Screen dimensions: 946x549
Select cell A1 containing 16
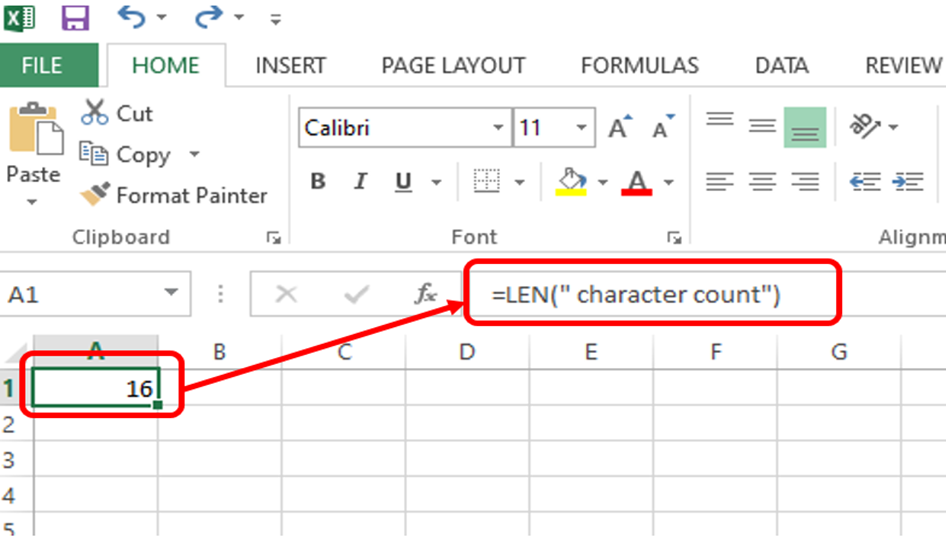point(96,387)
